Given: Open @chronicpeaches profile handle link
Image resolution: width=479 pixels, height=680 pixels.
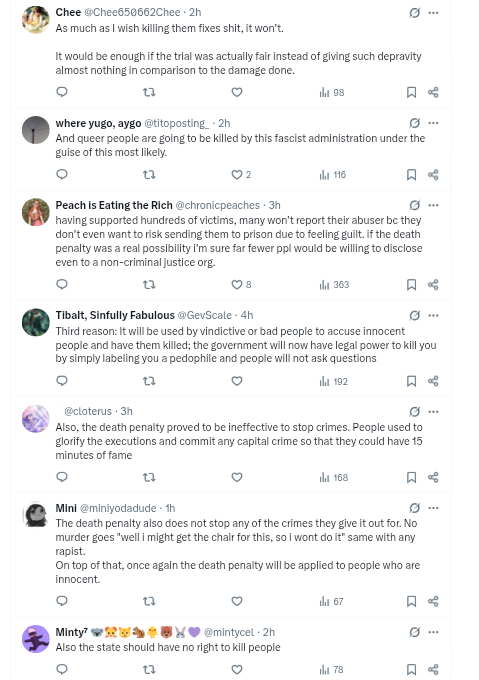Looking at the screenshot, I should tap(218, 205).
